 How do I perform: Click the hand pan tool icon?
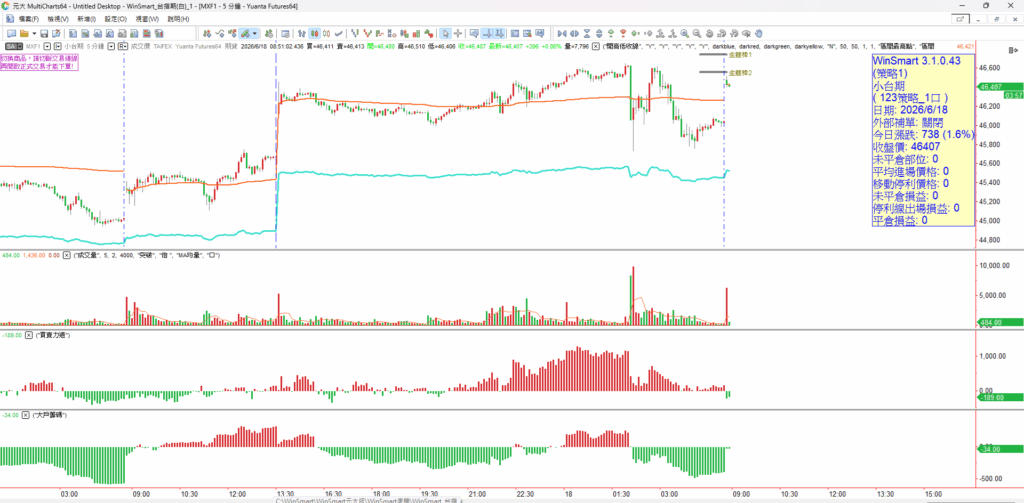pyautogui.click(x=758, y=33)
